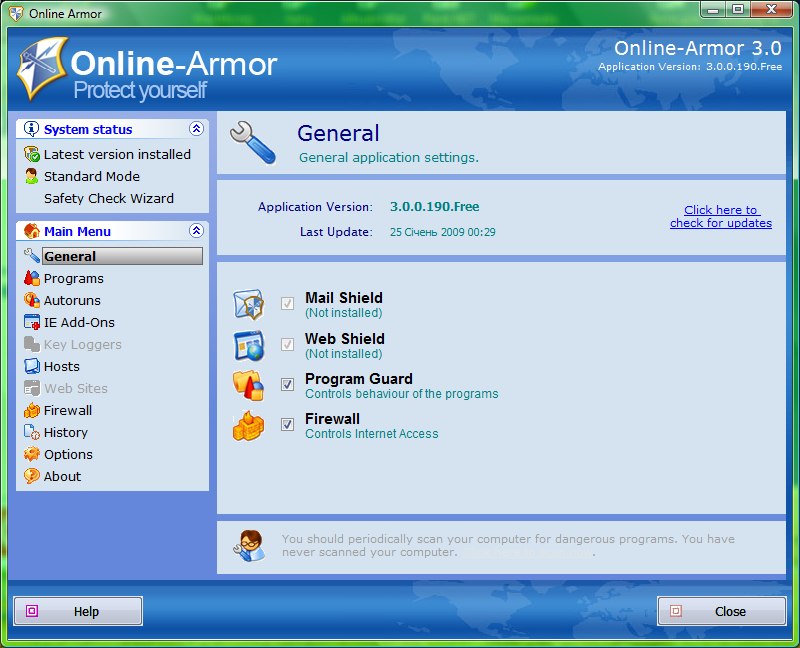Open the Autoruns menu item
This screenshot has height=648, width=800.
pyautogui.click(x=72, y=301)
